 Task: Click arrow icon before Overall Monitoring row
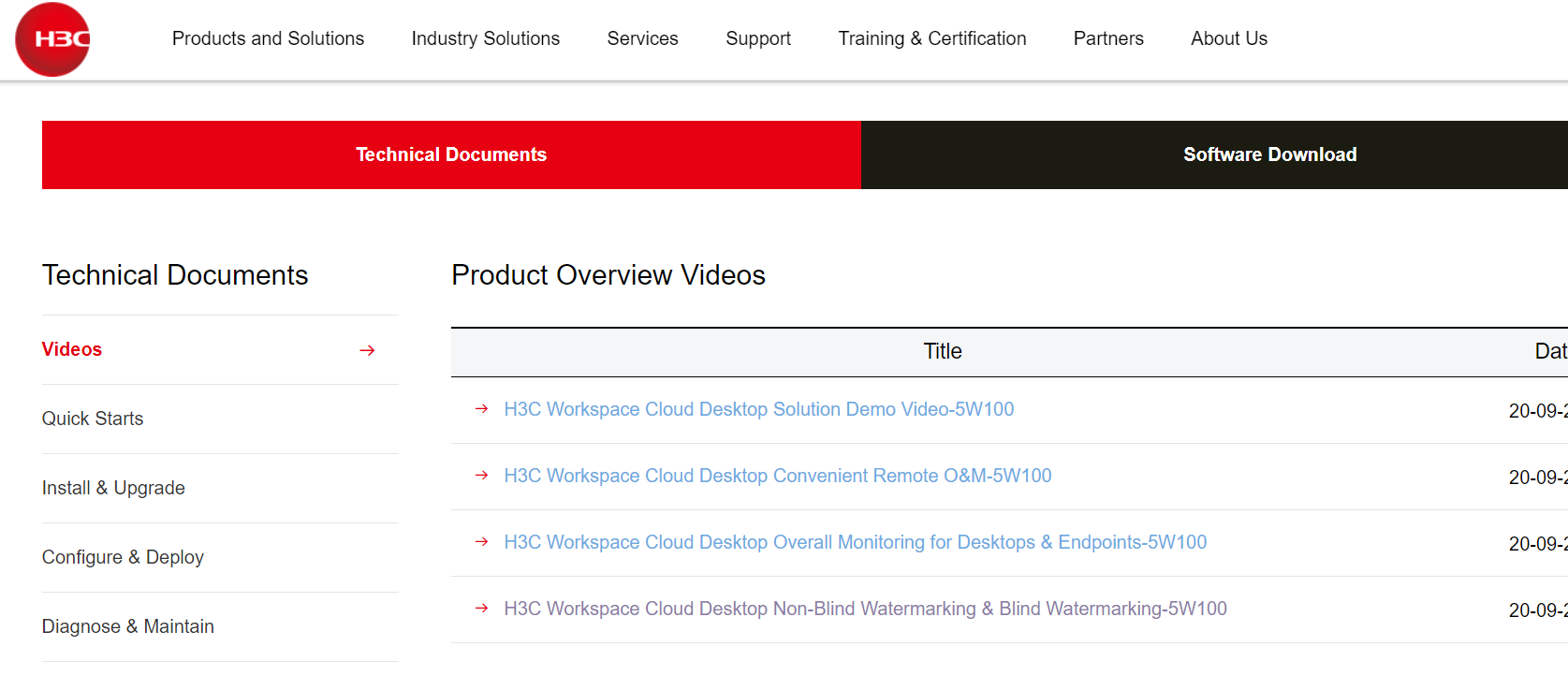(x=482, y=542)
